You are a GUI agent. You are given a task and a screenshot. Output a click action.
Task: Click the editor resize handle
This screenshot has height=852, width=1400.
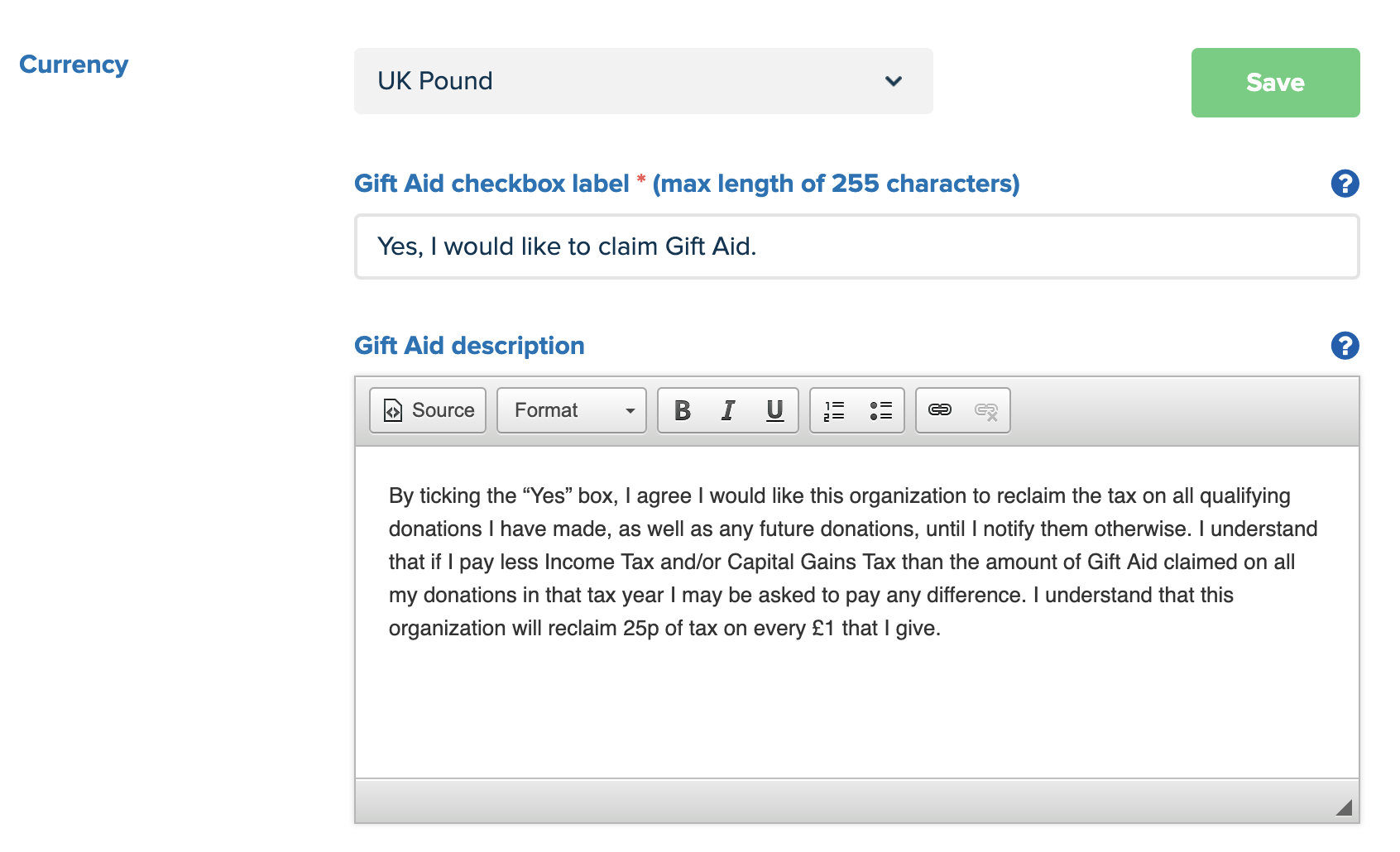1344,807
